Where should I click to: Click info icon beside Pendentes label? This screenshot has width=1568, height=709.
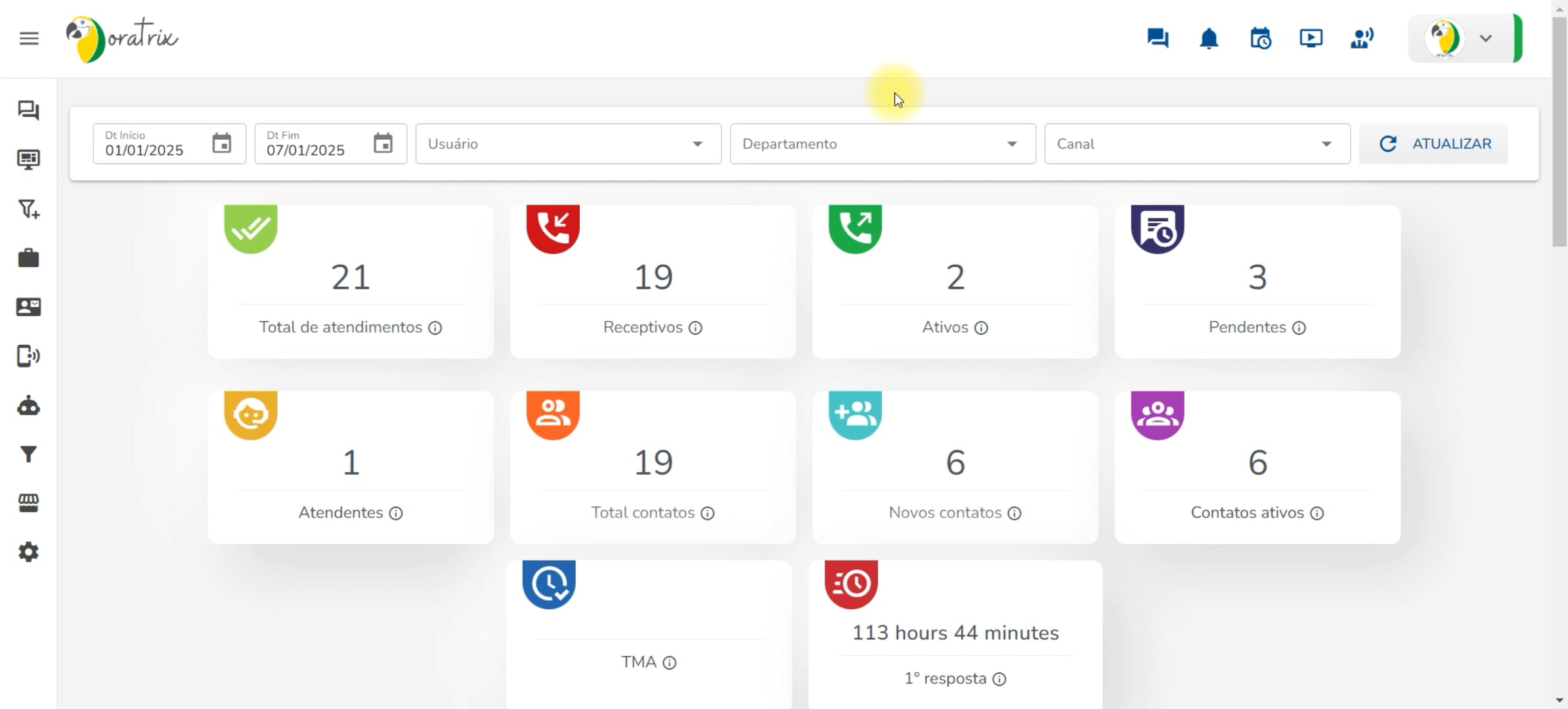pyautogui.click(x=1299, y=328)
